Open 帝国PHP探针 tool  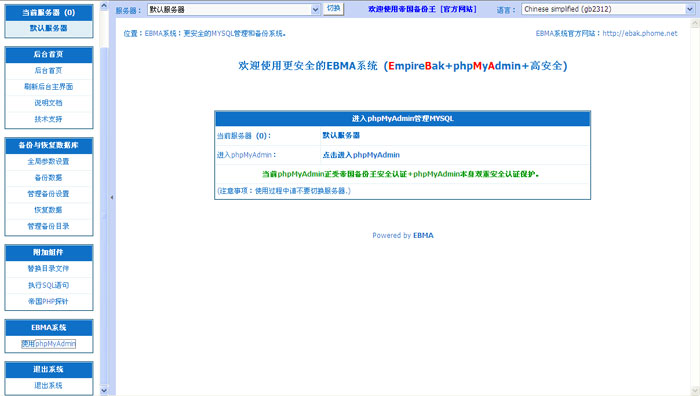49,301
